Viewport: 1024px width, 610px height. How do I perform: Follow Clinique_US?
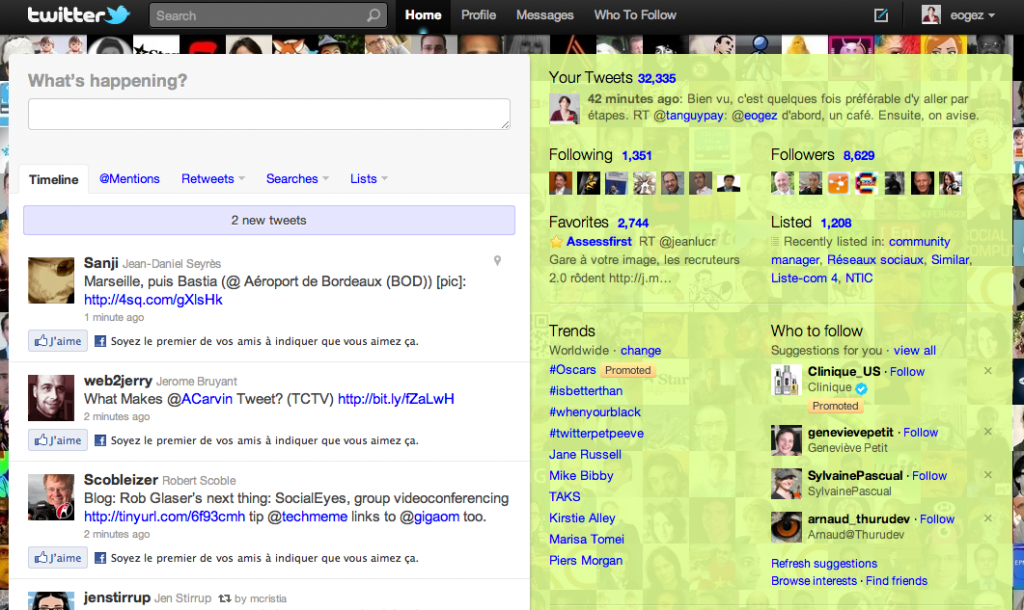click(907, 372)
